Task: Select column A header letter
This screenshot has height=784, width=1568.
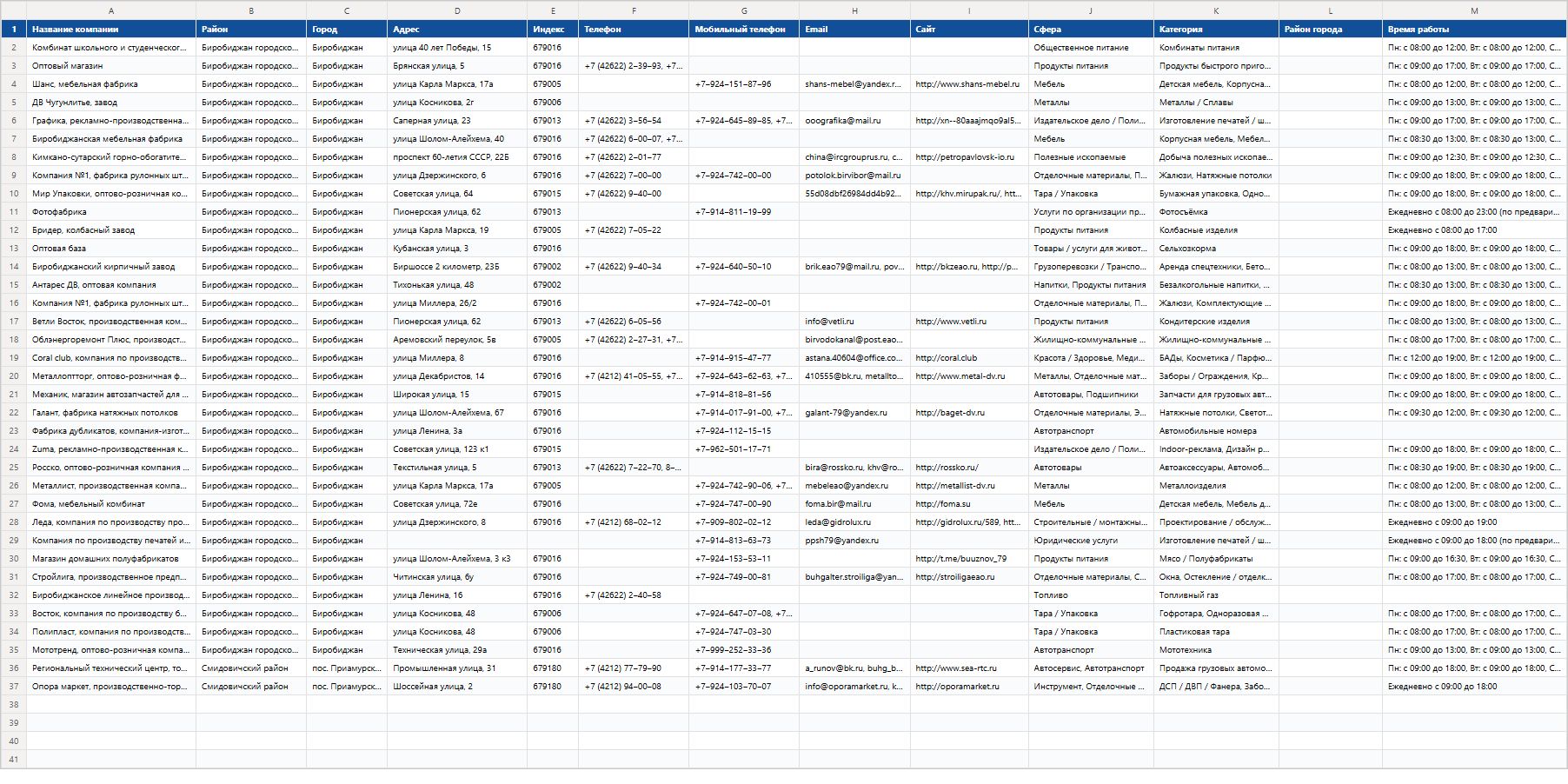Action: coord(111,10)
